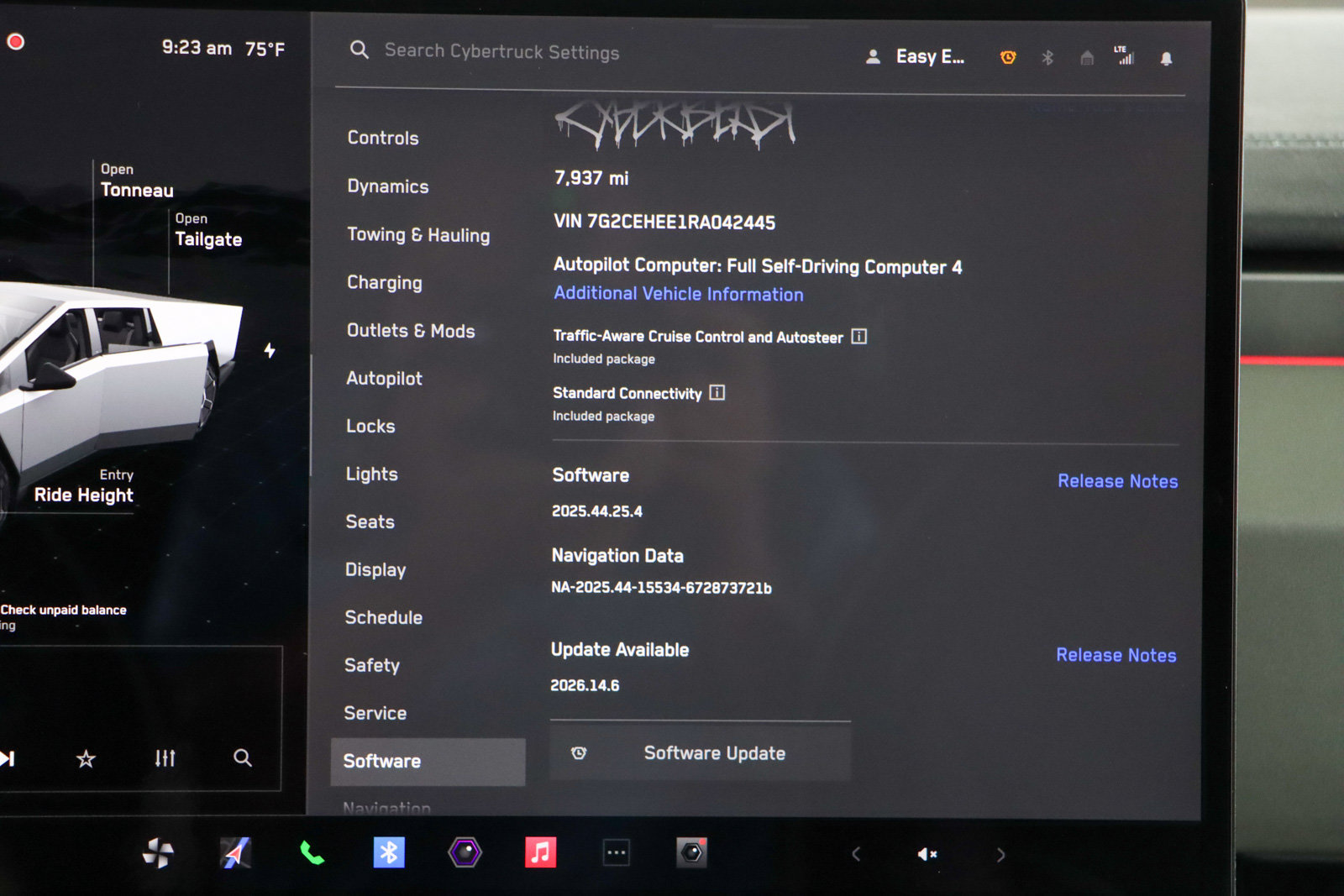Click in Search Cybertruck Settings field
The width and height of the screenshot is (1344, 896).
tap(502, 52)
